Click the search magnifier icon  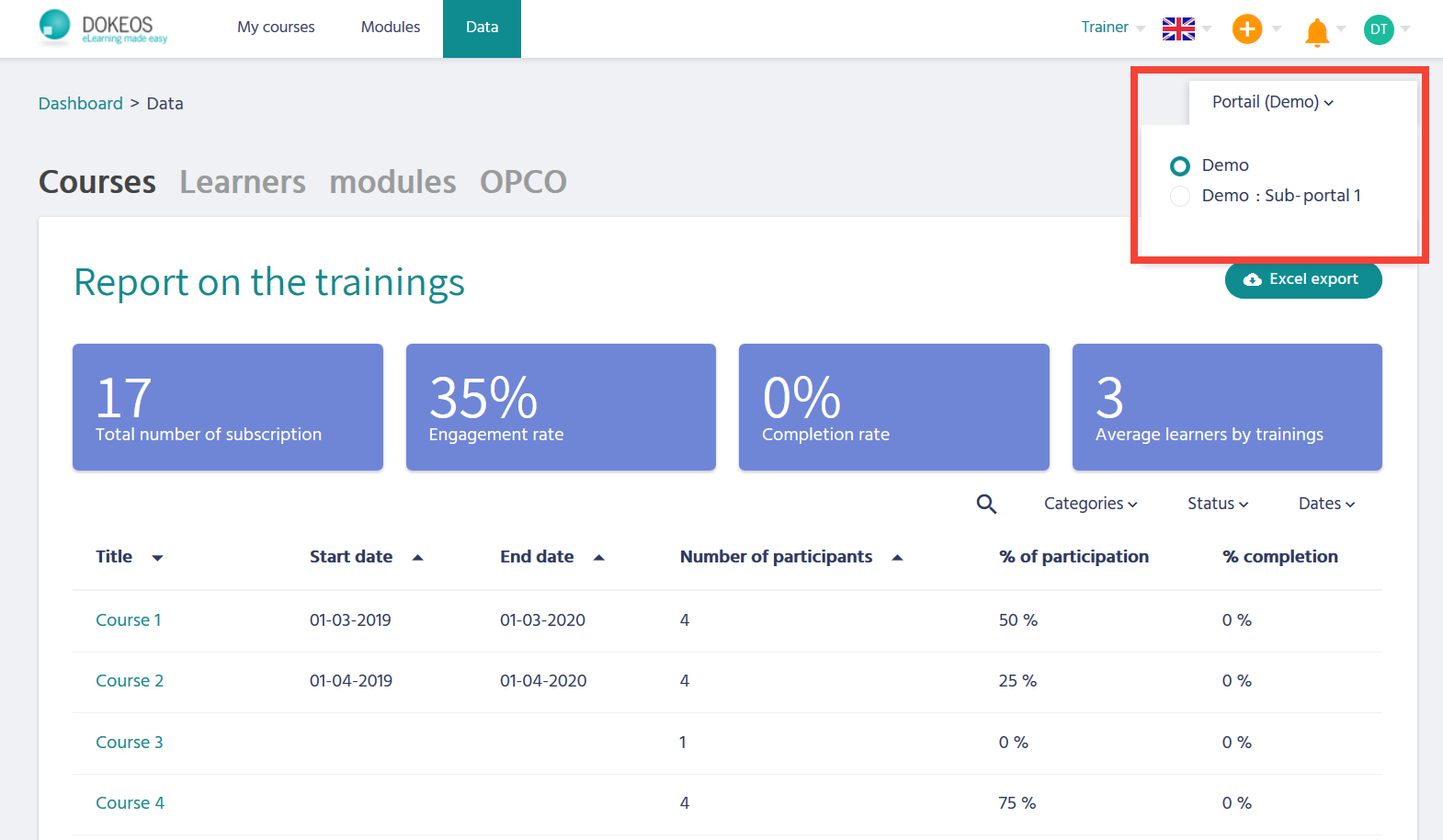(x=986, y=504)
